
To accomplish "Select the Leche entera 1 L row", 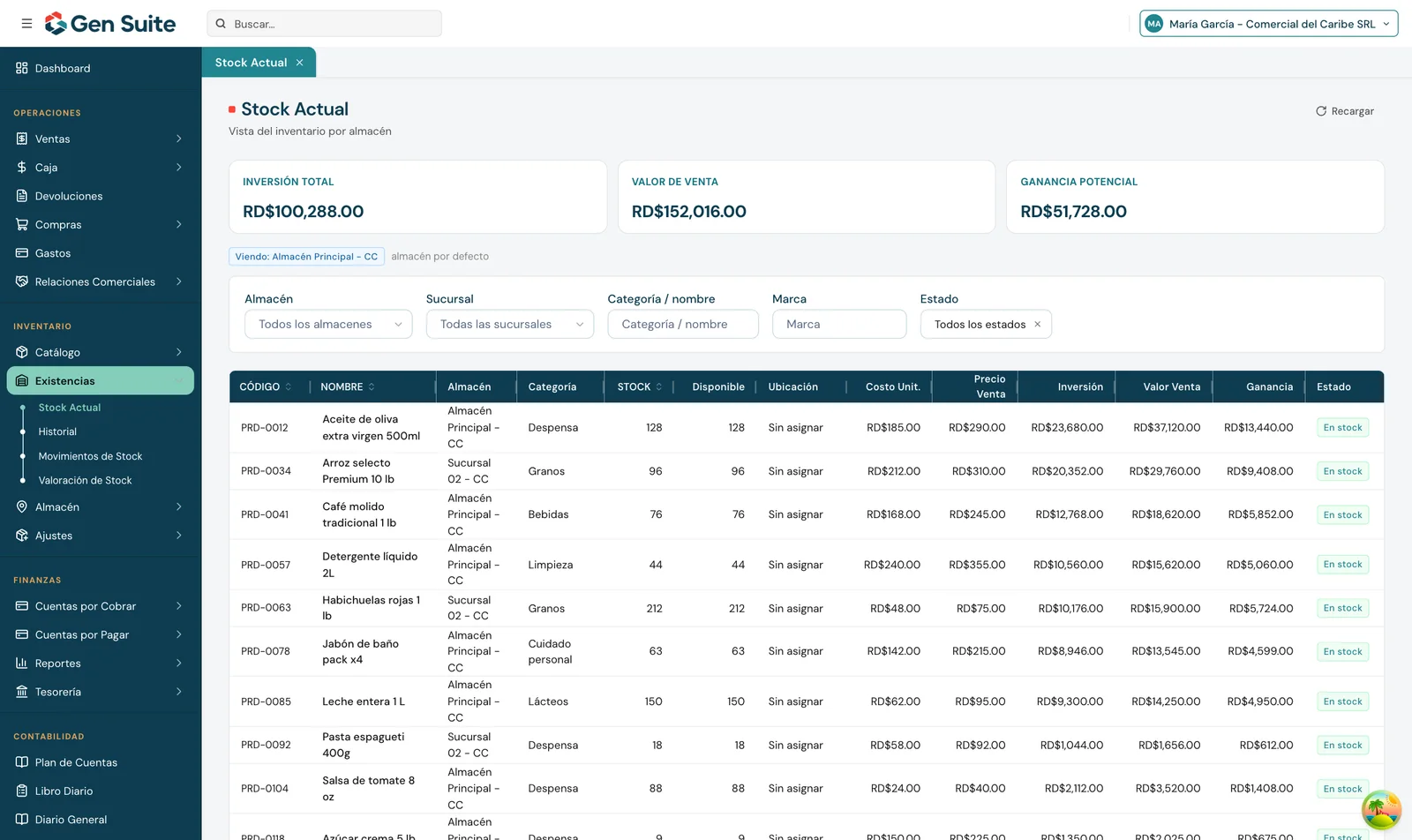I will pyautogui.click(x=807, y=701).
